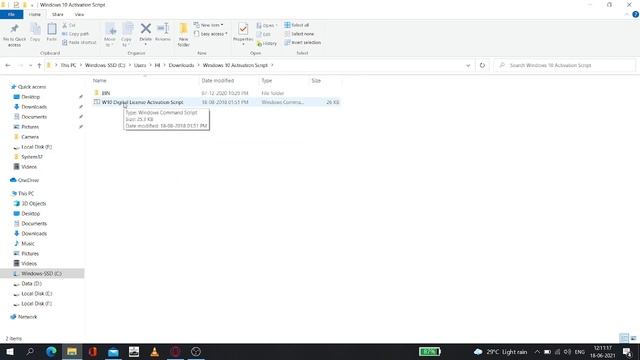Launch Microsoft Edge from the taskbar
The height and width of the screenshot is (360, 640).
[51, 351]
